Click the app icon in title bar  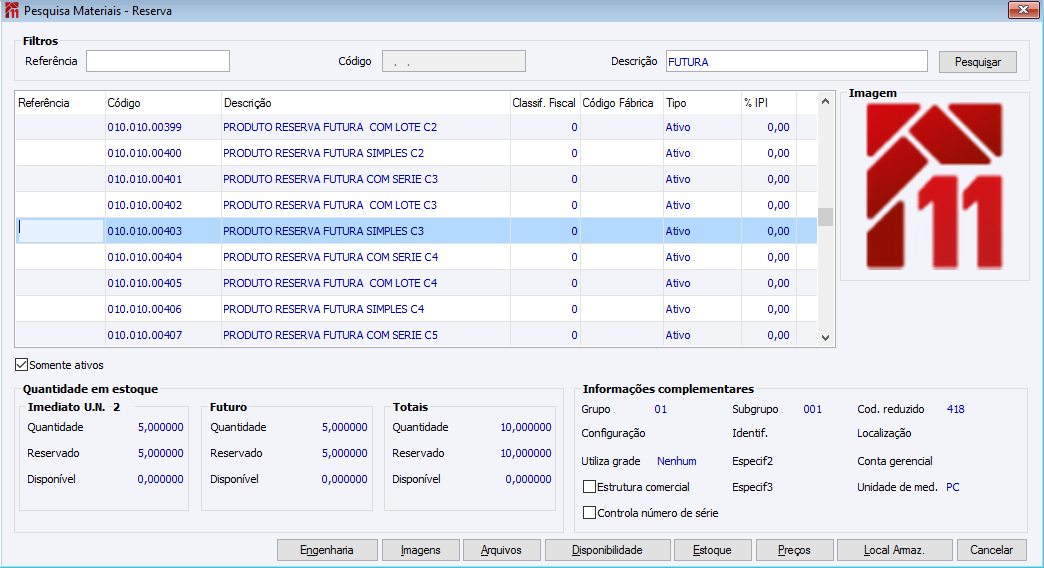pos(11,11)
